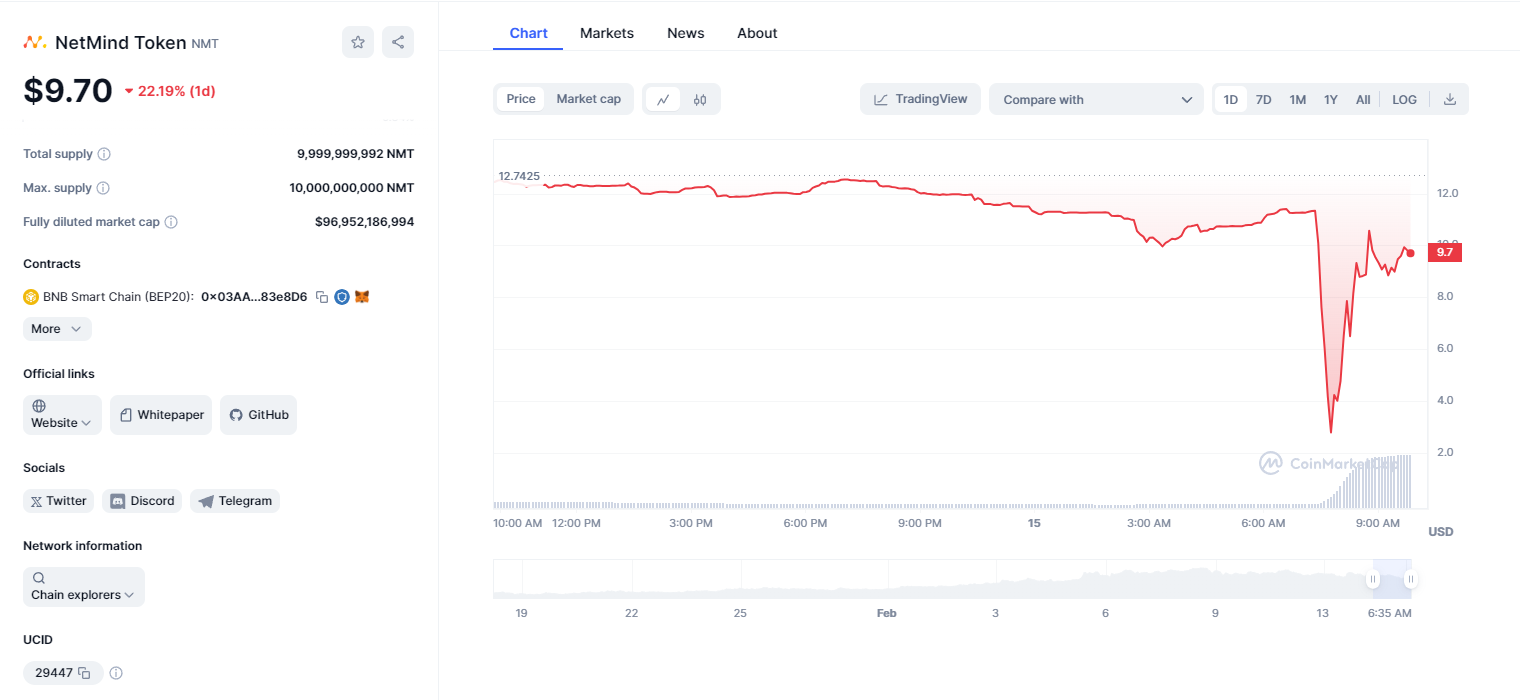Set chart range to 7D

[x=1264, y=99]
